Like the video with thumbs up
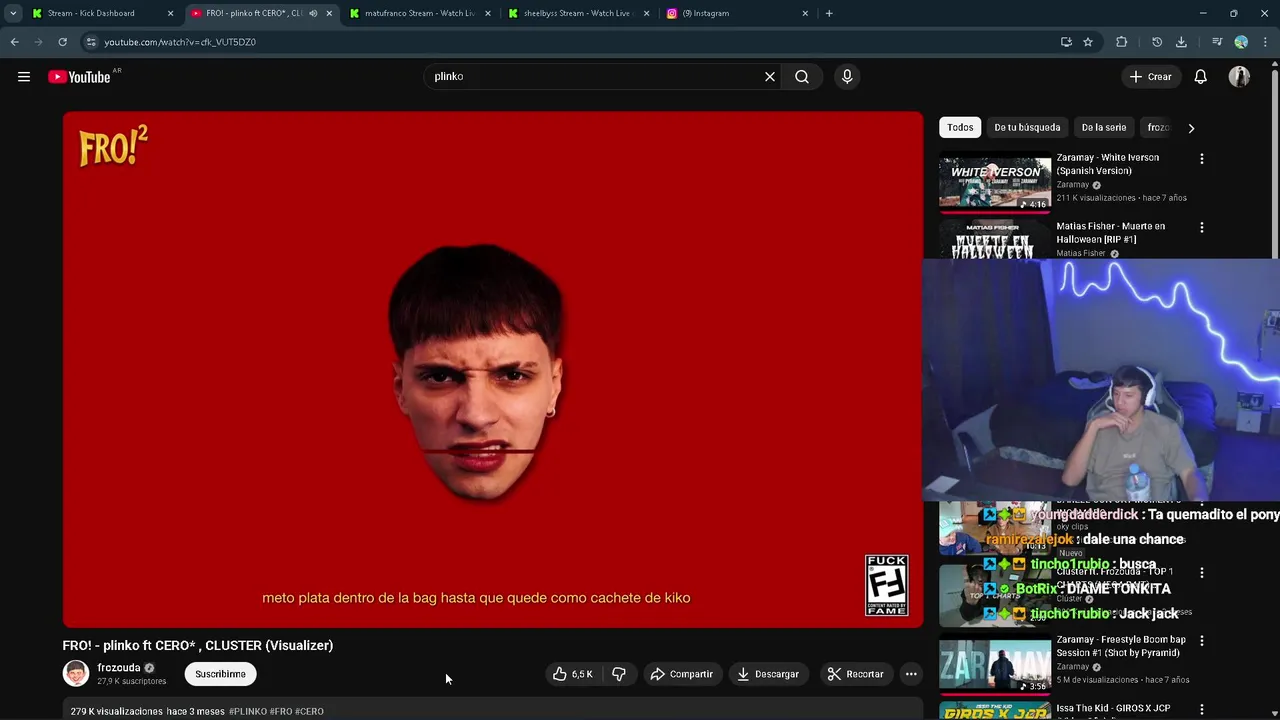Viewport: 1280px width, 720px height. [x=573, y=674]
